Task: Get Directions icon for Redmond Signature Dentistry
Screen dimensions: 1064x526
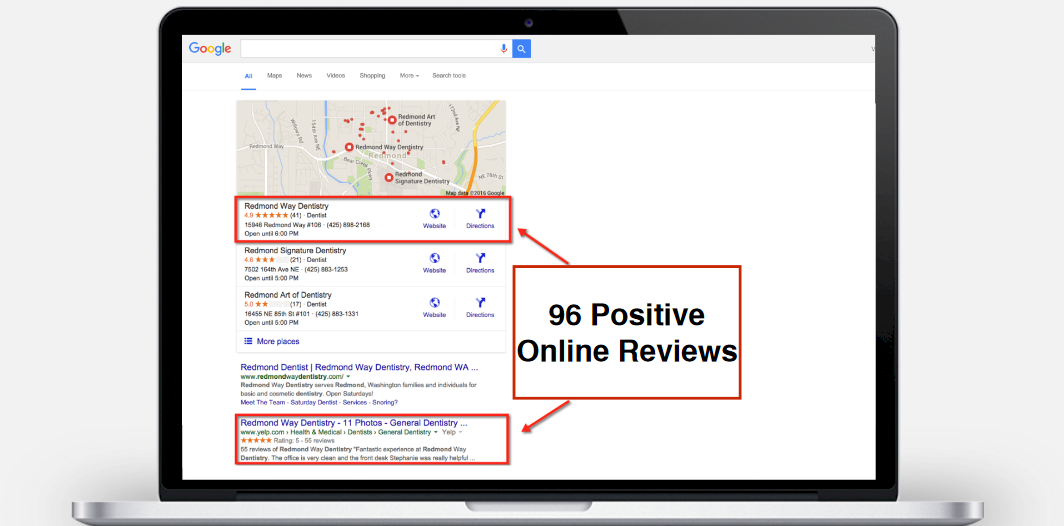Action: tap(480, 258)
